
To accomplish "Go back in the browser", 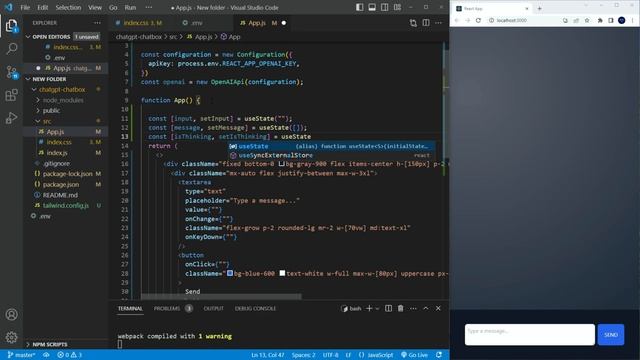I will 457,20.
